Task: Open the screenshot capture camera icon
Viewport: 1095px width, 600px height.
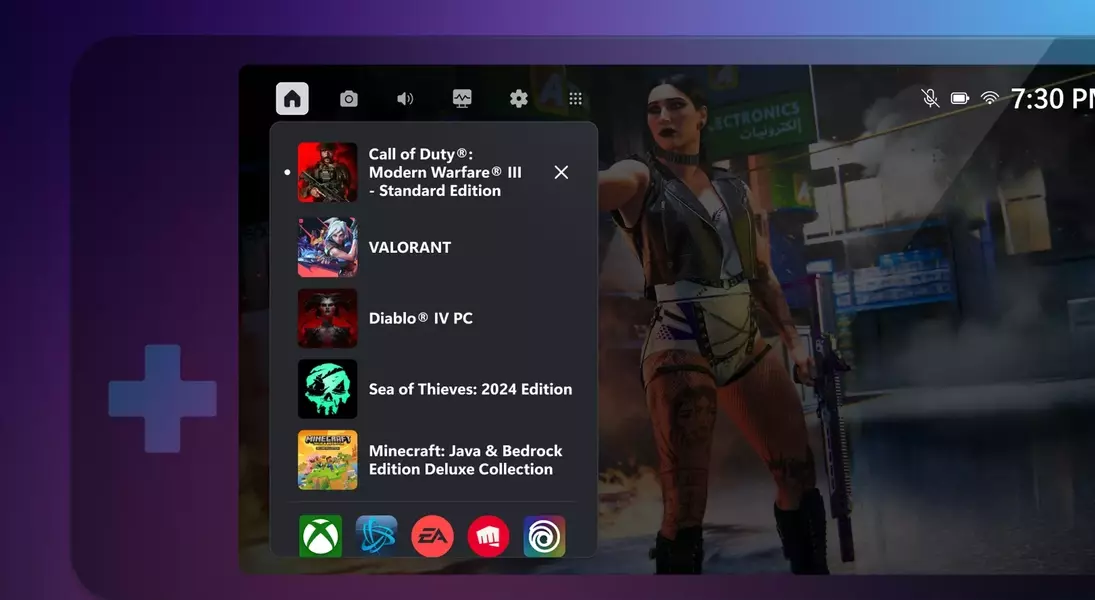Action: coord(348,99)
